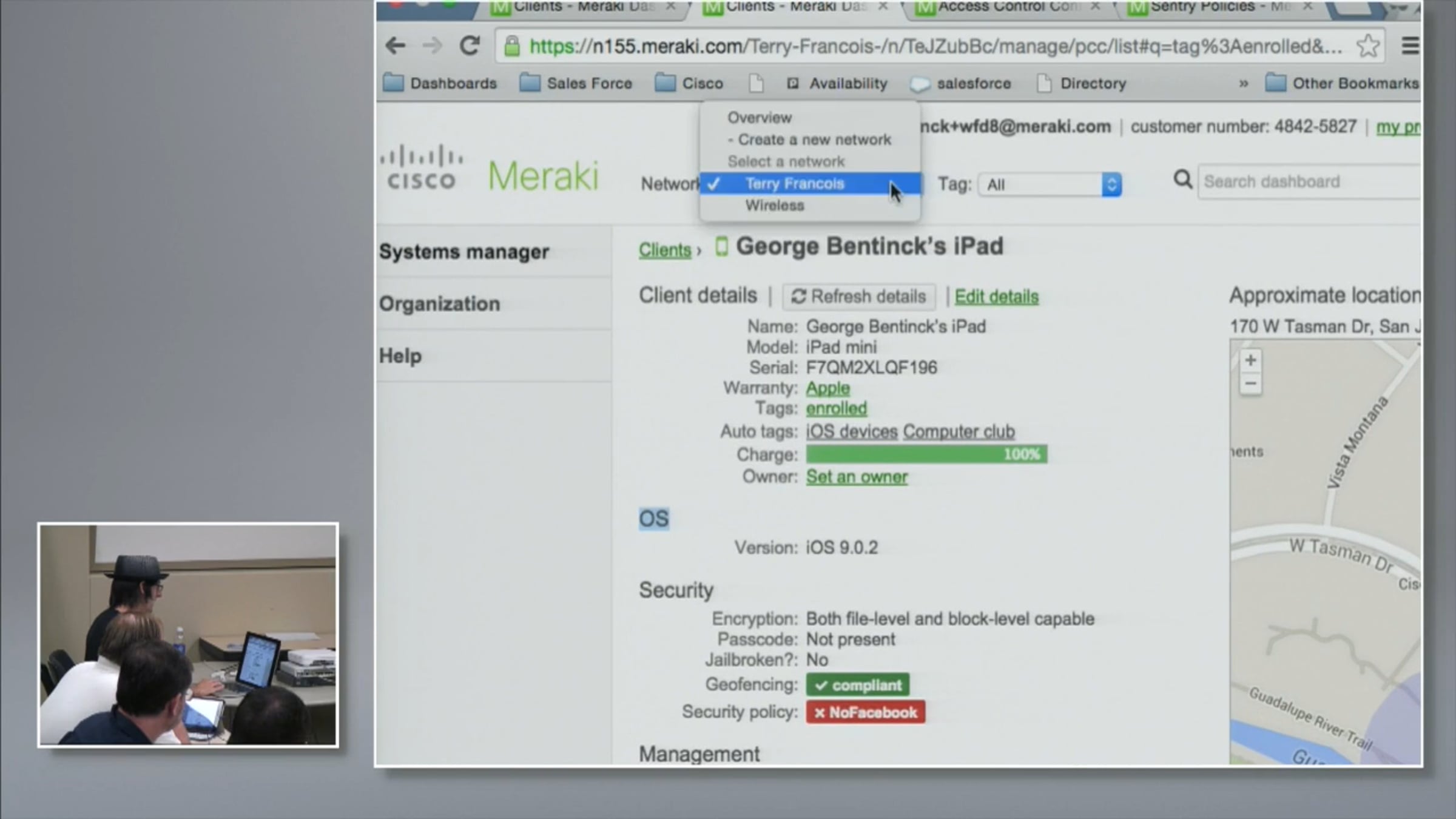Open the Other Bookmarks folder
Viewport: 1456px width, 819px height.
point(1342,83)
